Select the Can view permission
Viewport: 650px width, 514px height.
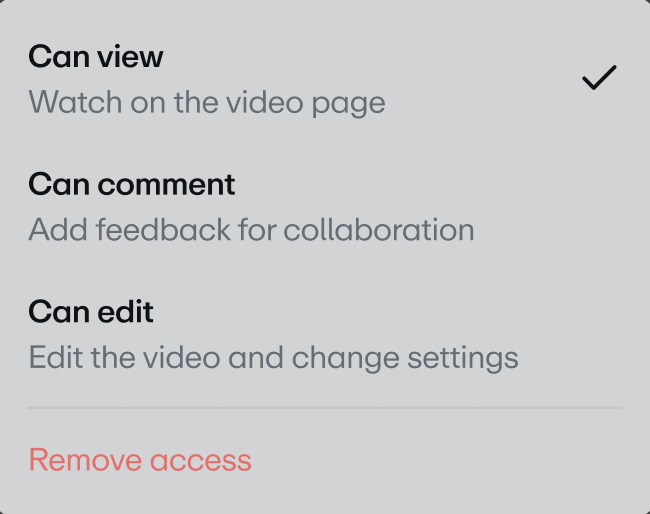pos(96,57)
